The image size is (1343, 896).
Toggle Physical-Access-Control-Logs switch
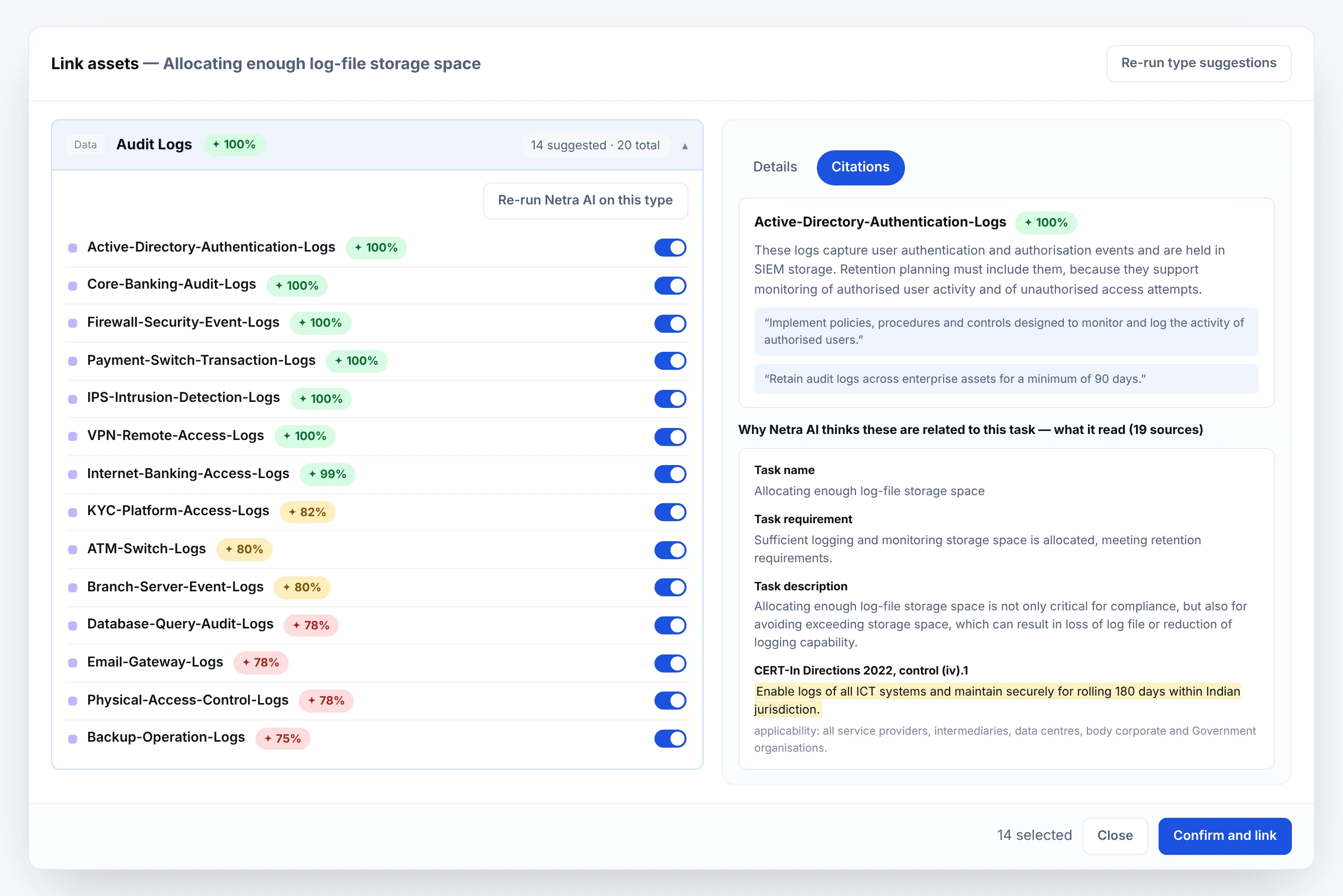(x=670, y=700)
